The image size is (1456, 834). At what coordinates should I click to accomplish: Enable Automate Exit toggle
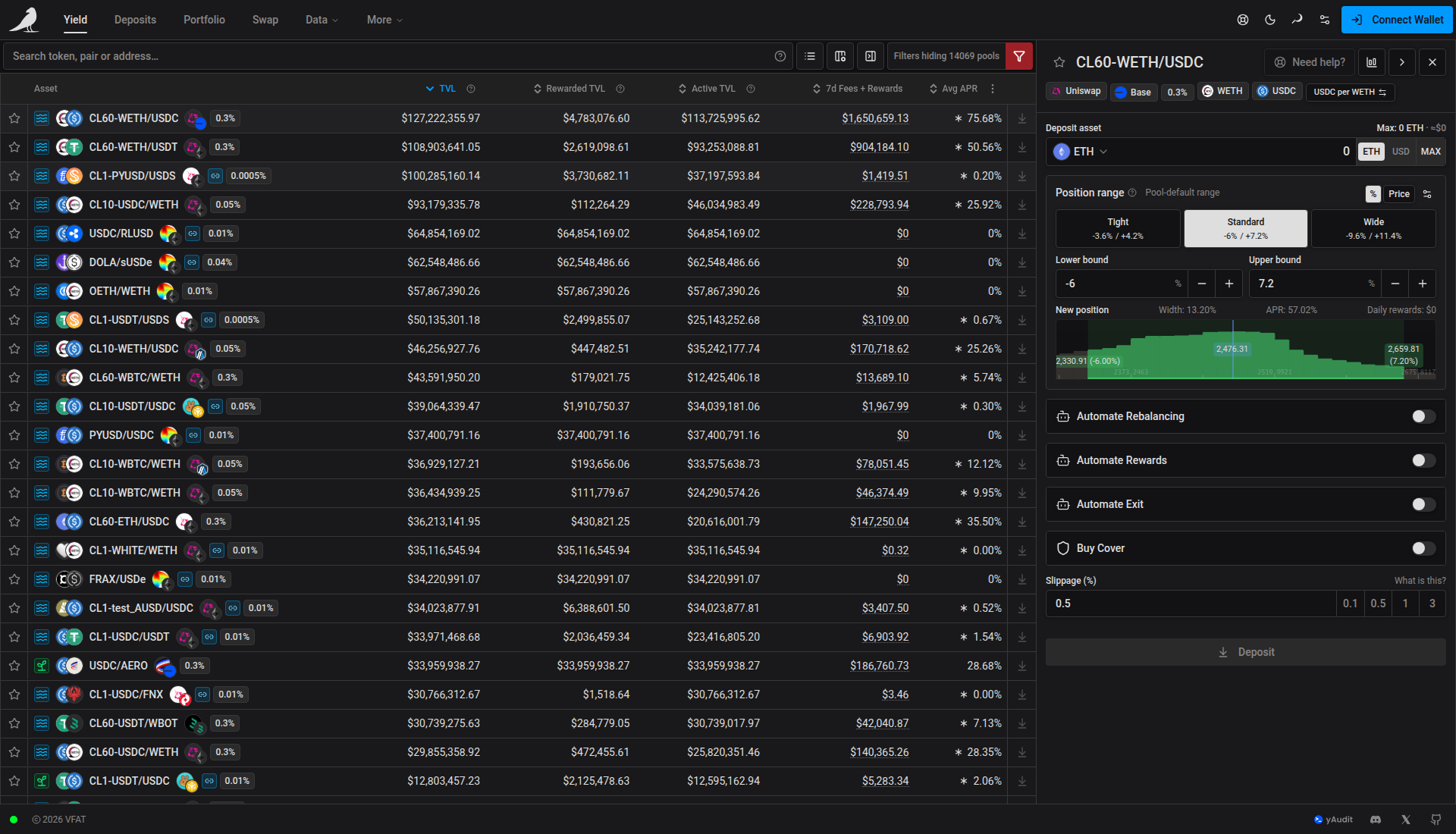coord(1423,504)
